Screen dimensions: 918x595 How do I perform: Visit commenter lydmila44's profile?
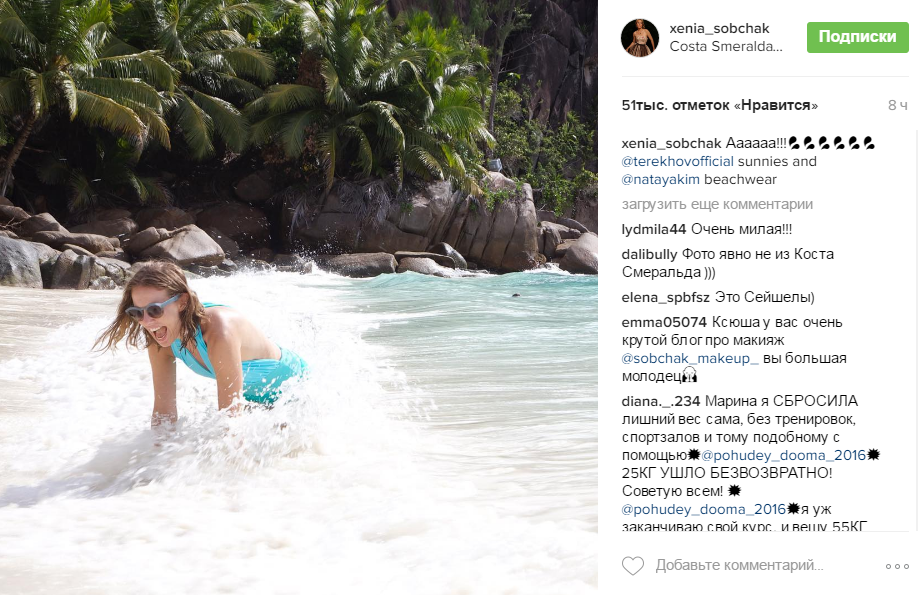click(x=654, y=229)
